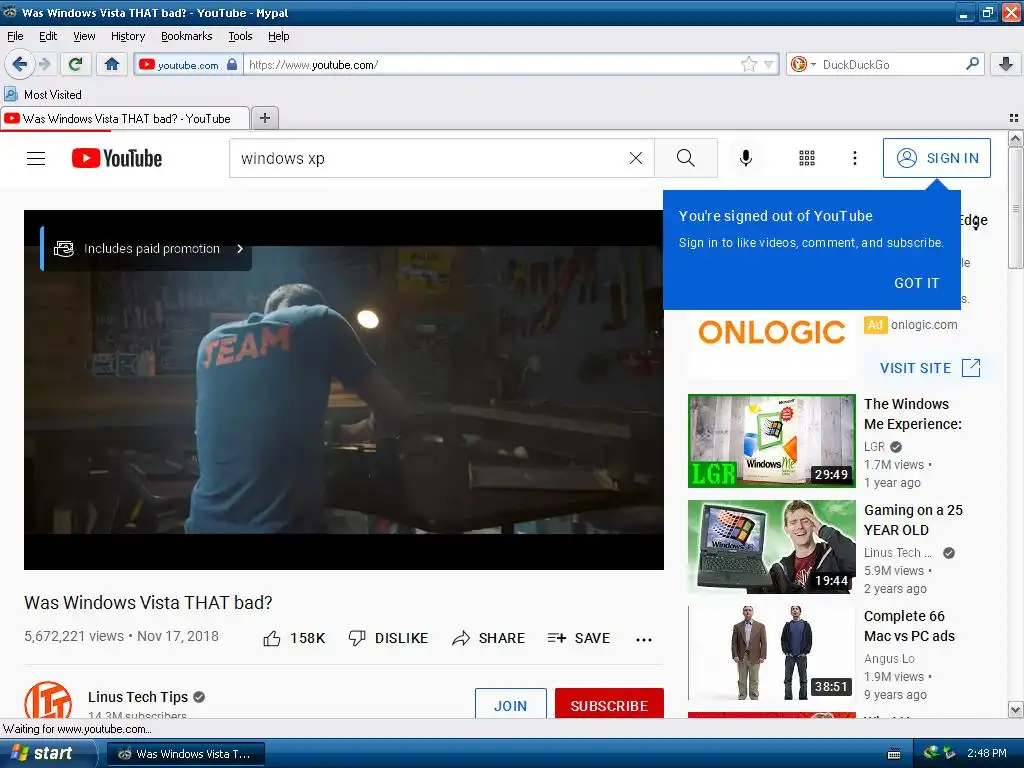Viewport: 1024px width, 768px height.
Task: Click the browser Forward arrow button
Action: (44, 64)
